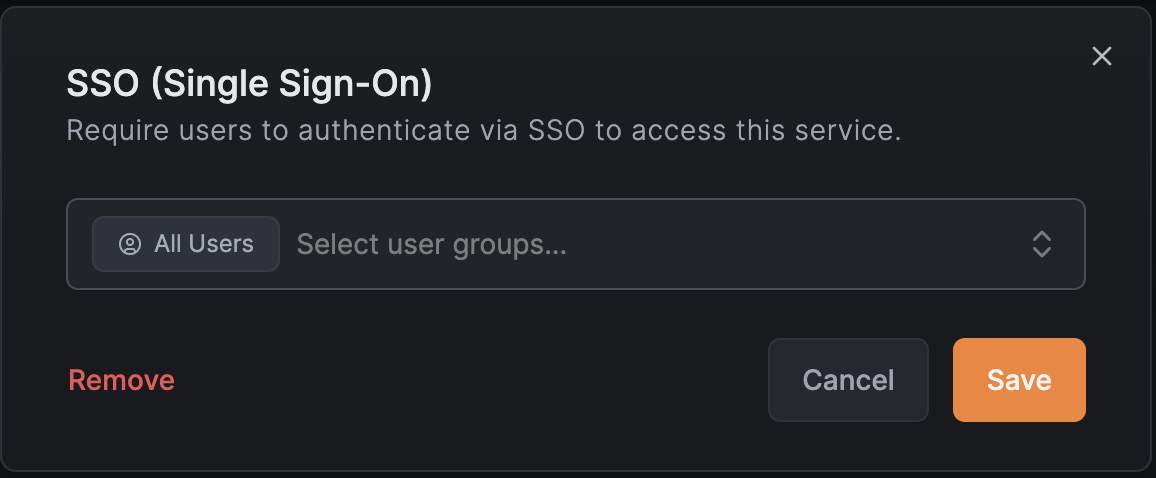The width and height of the screenshot is (1156, 478).
Task: Close the SSO dialog with the X icon
Action: click(x=1101, y=56)
